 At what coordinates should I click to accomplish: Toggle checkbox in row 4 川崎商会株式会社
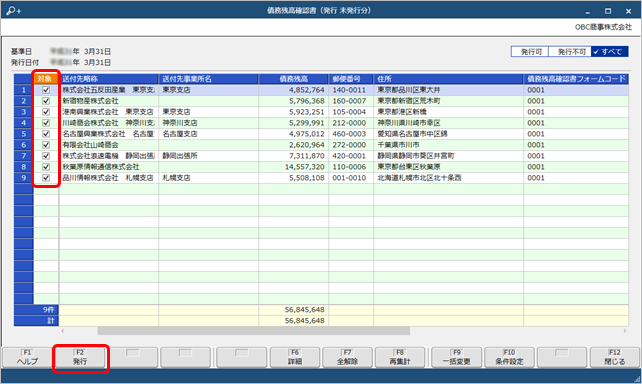point(46,123)
